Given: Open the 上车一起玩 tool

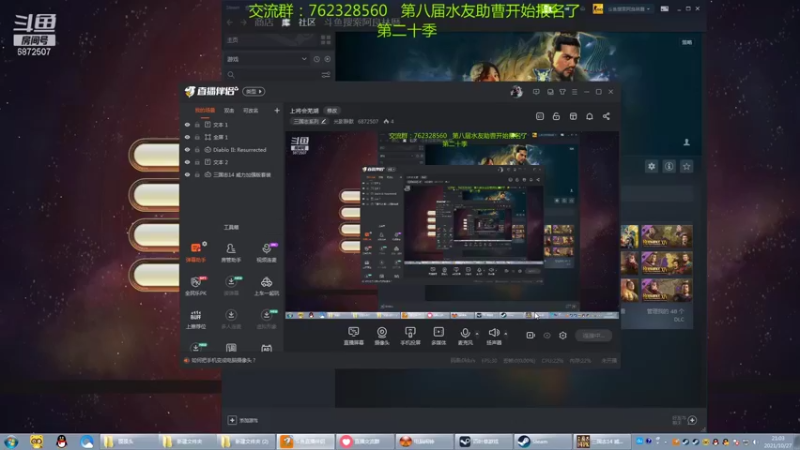Looking at the screenshot, I should [x=266, y=286].
